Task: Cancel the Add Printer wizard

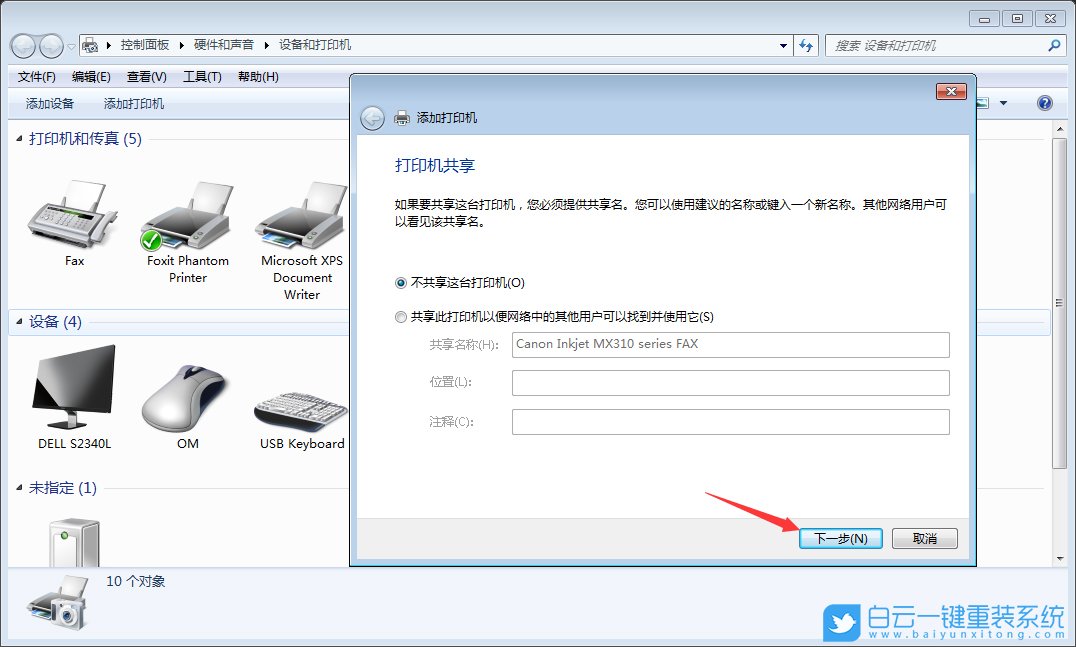Action: tap(924, 538)
